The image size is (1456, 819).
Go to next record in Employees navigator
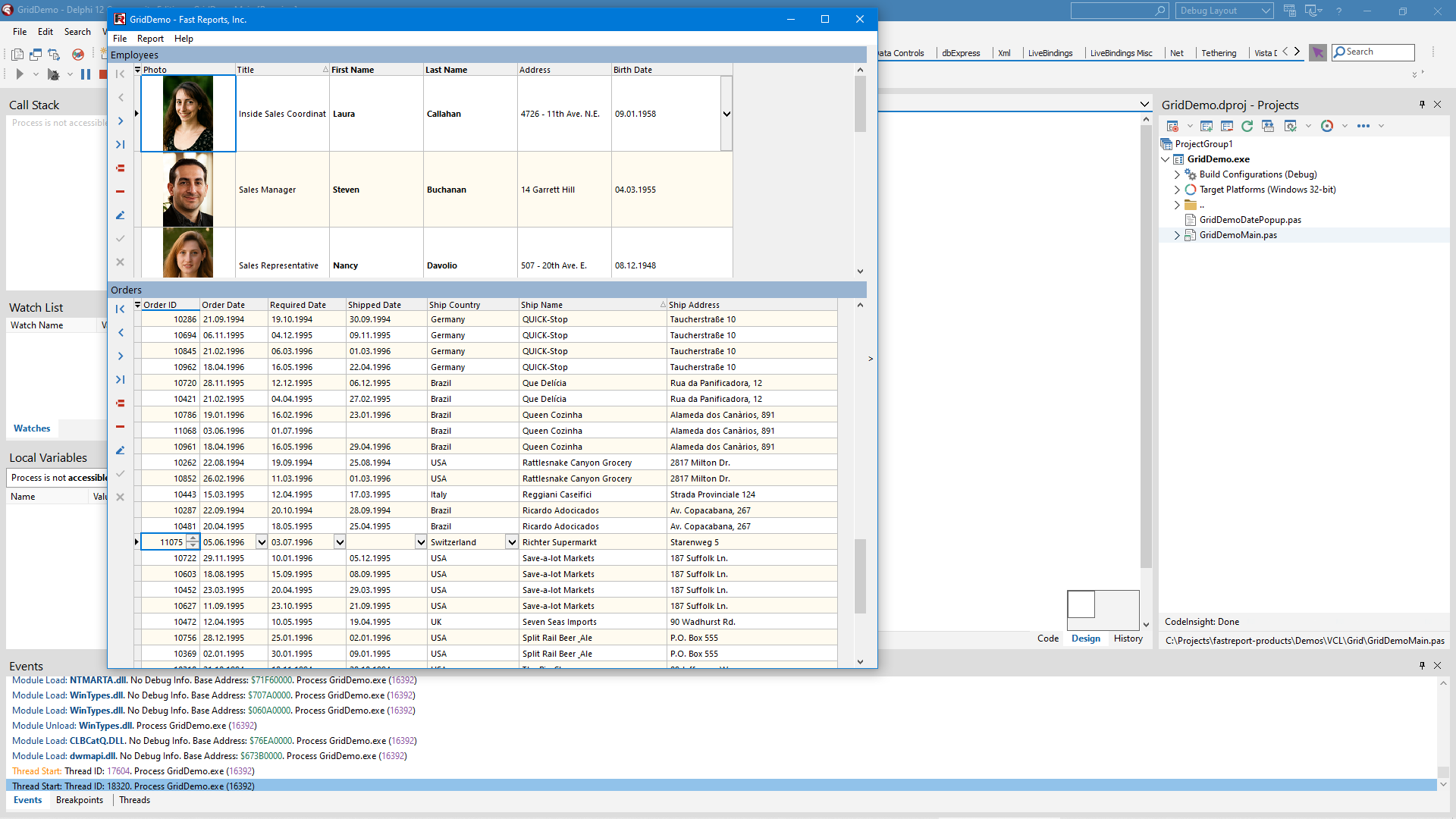[x=120, y=121]
